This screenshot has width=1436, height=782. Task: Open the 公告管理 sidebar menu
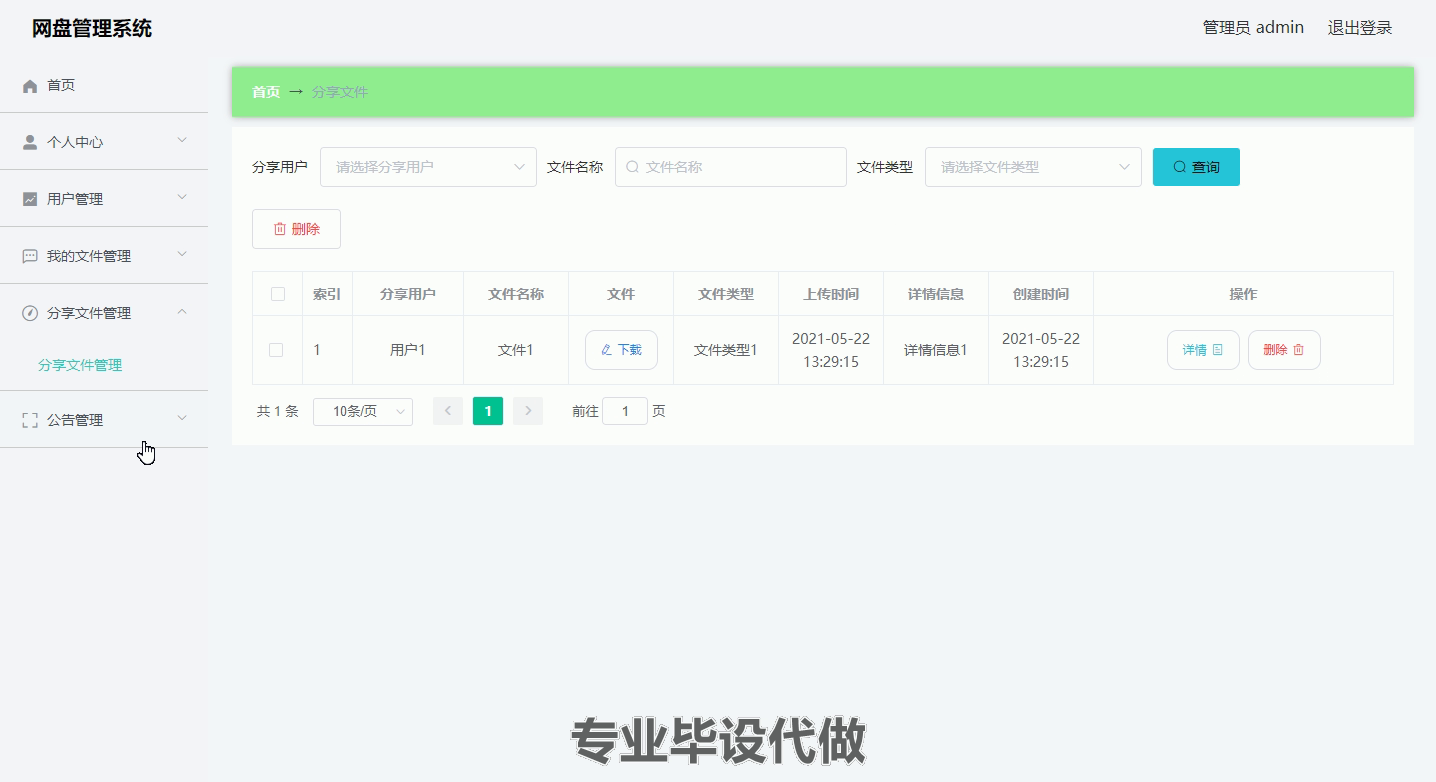pyautogui.click(x=104, y=420)
